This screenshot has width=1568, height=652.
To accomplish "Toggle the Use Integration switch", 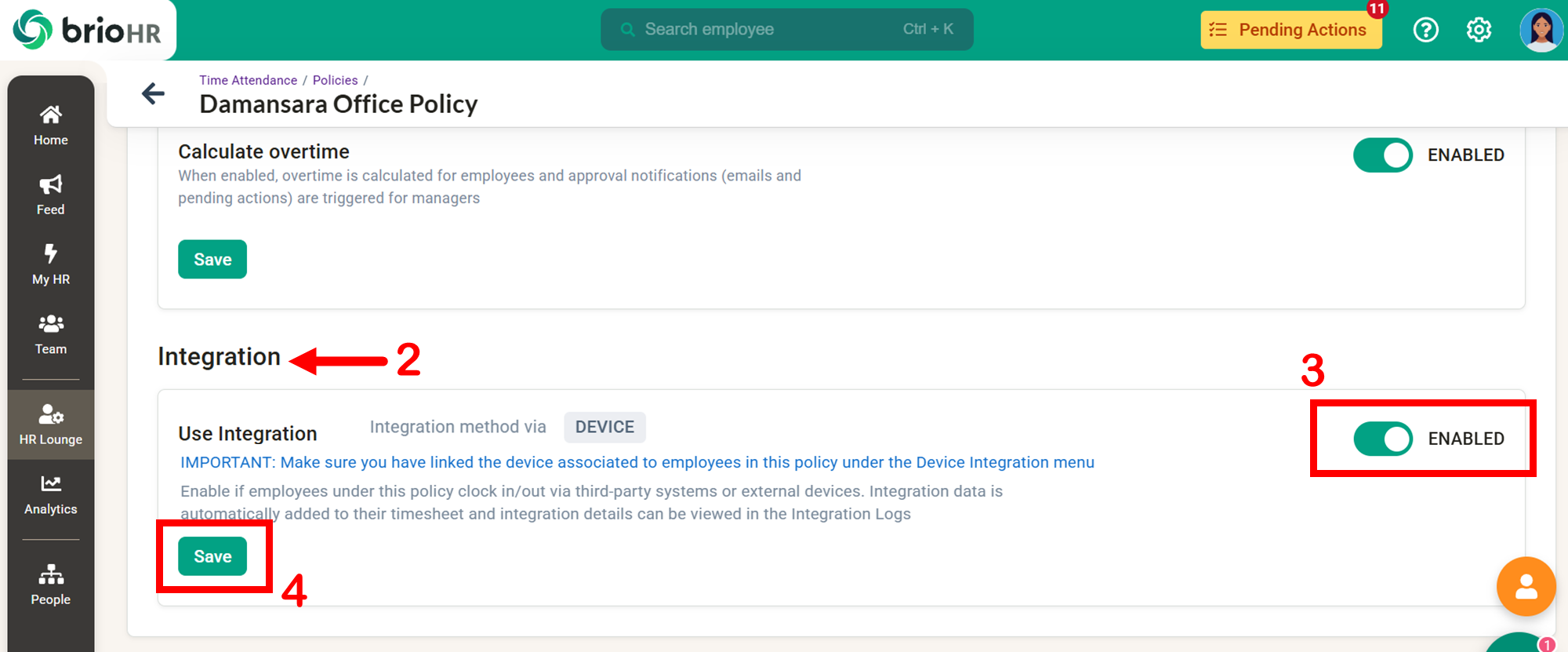I will (x=1383, y=439).
